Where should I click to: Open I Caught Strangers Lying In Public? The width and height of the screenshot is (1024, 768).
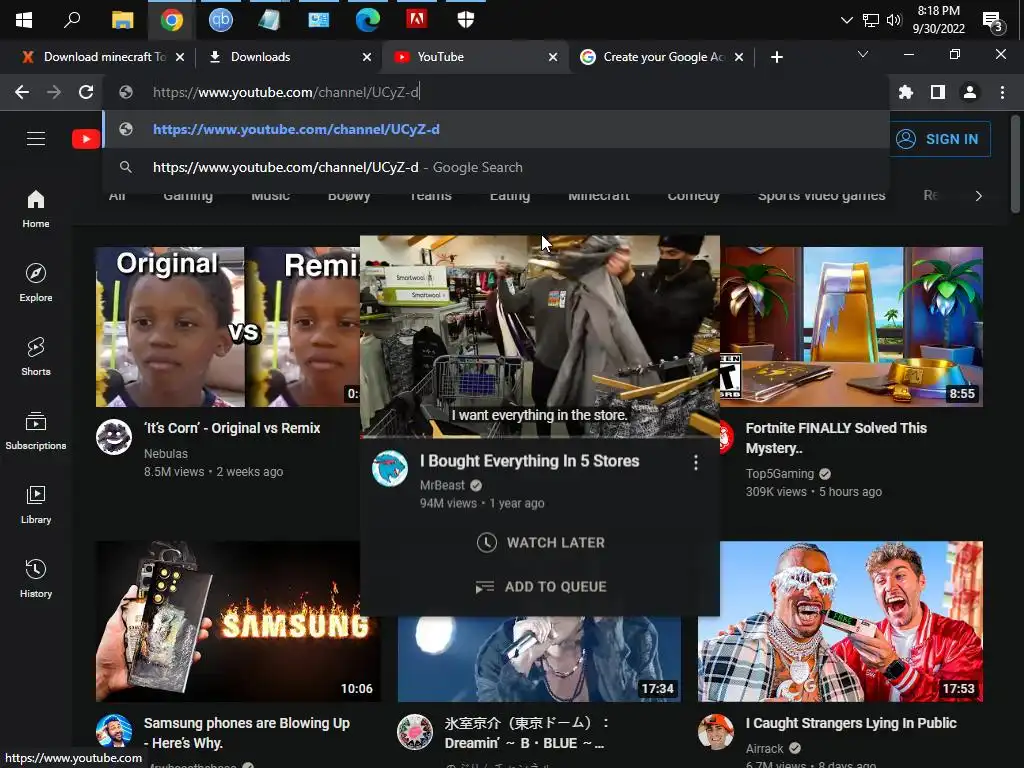(x=851, y=723)
